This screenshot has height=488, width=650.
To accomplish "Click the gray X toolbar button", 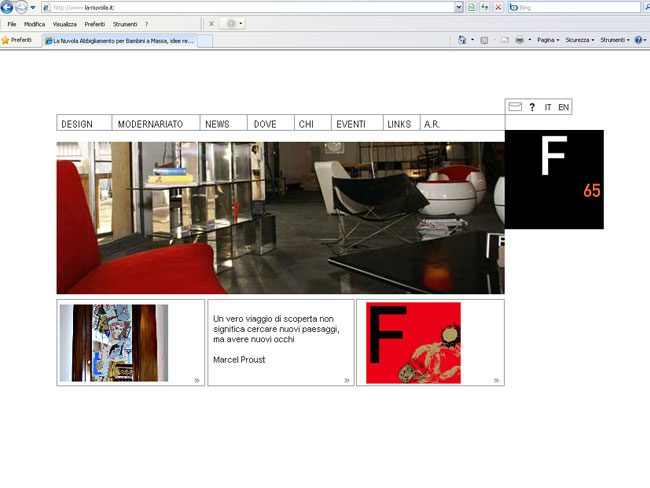I will coord(211,24).
